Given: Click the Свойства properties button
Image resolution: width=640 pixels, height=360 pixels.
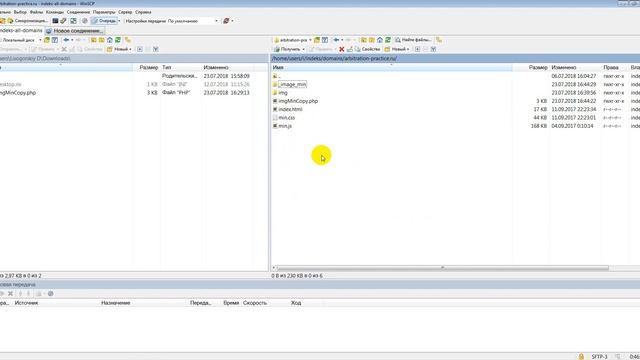Looking at the screenshot, I should (367, 49).
